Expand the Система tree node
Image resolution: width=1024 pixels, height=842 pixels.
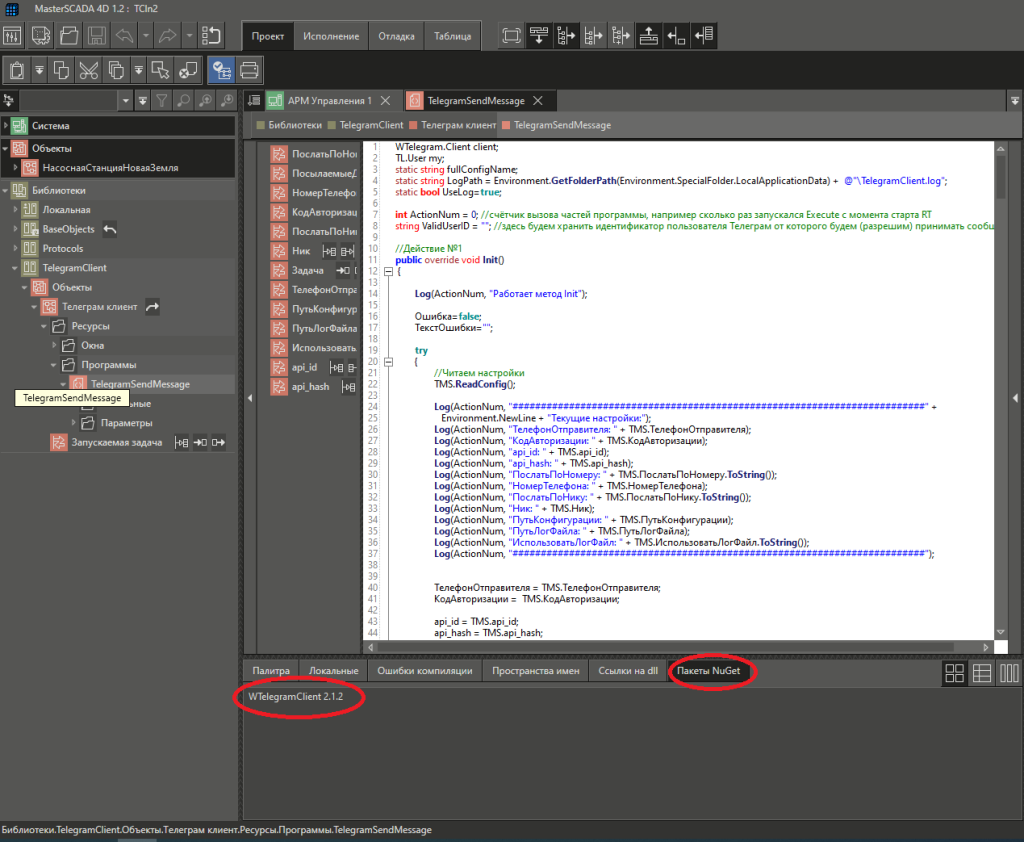[6, 126]
